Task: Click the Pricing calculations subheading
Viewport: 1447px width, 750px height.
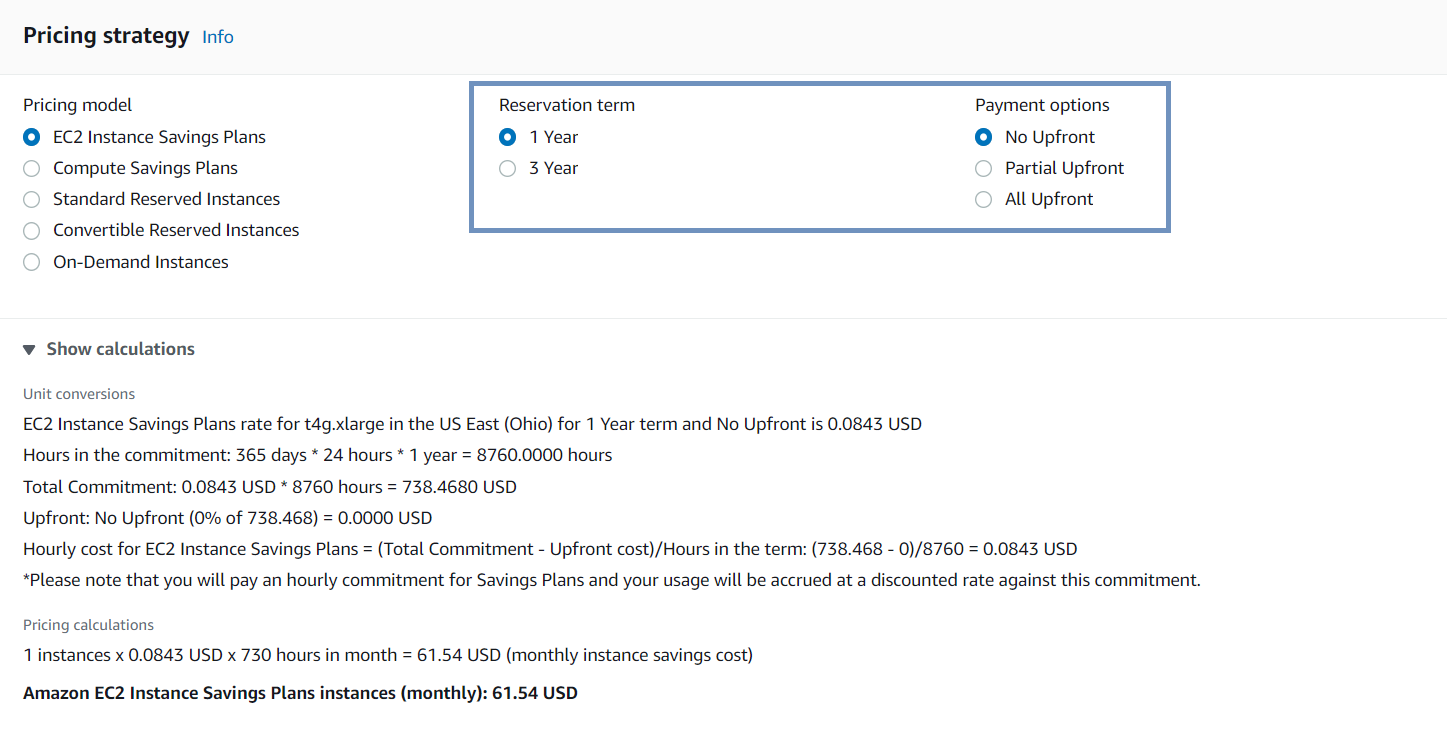Action: (89, 625)
